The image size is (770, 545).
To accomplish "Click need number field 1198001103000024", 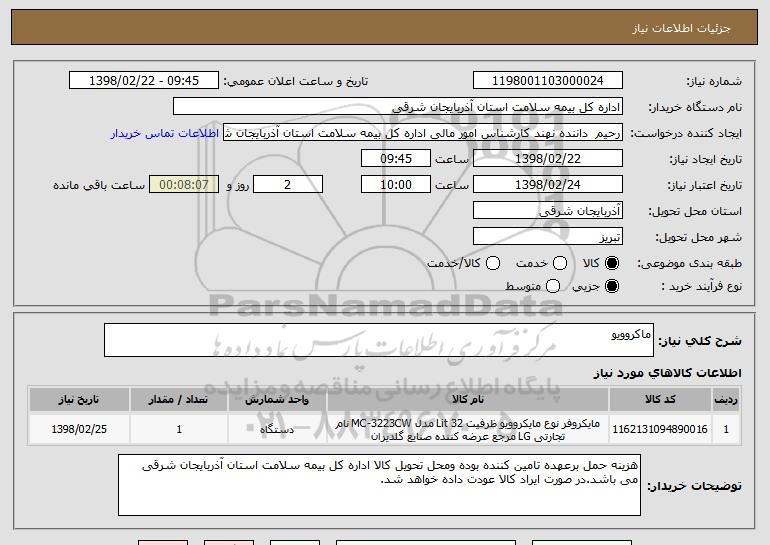I will point(548,81).
